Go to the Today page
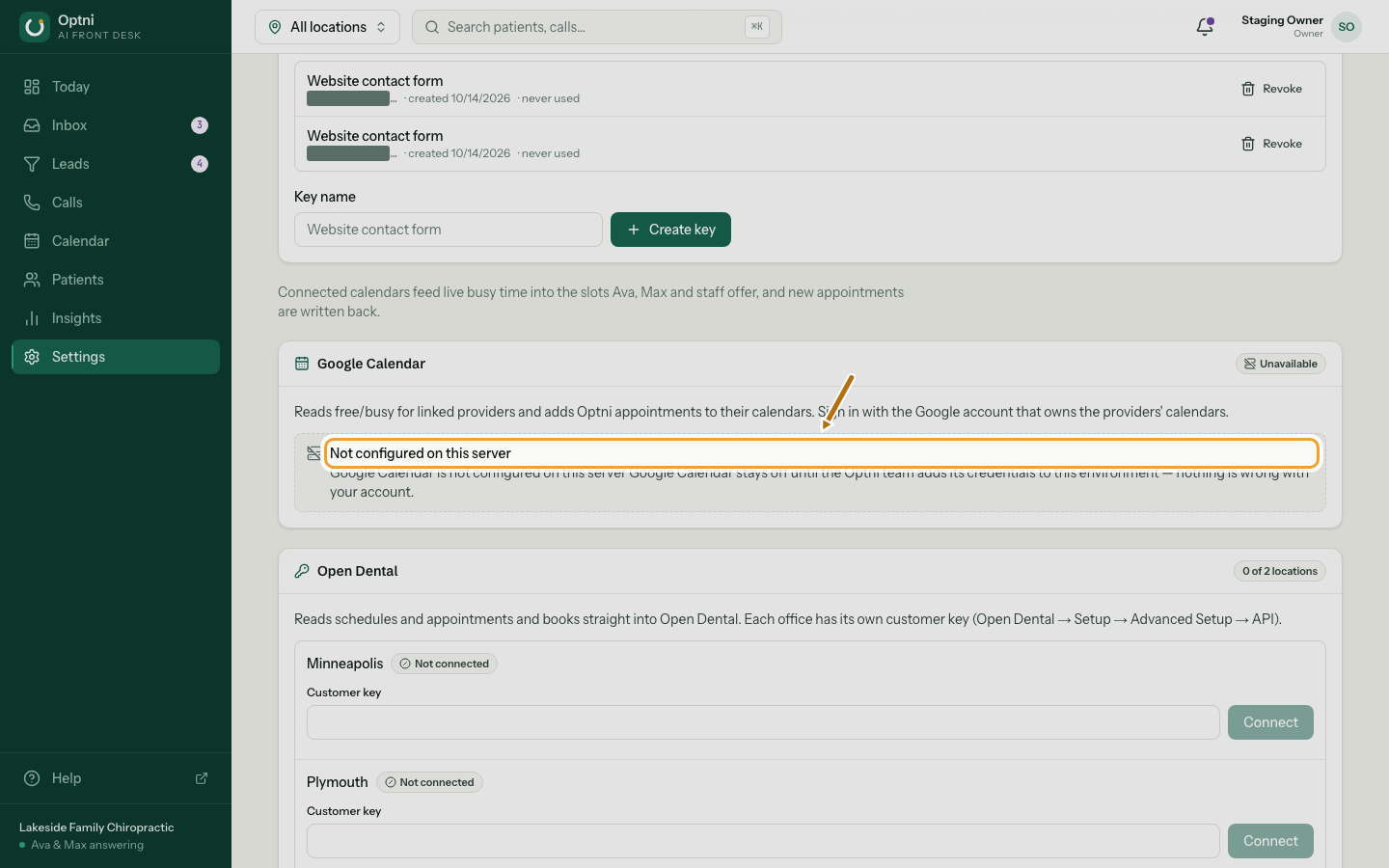Image resolution: width=1389 pixels, height=868 pixels. (116, 87)
